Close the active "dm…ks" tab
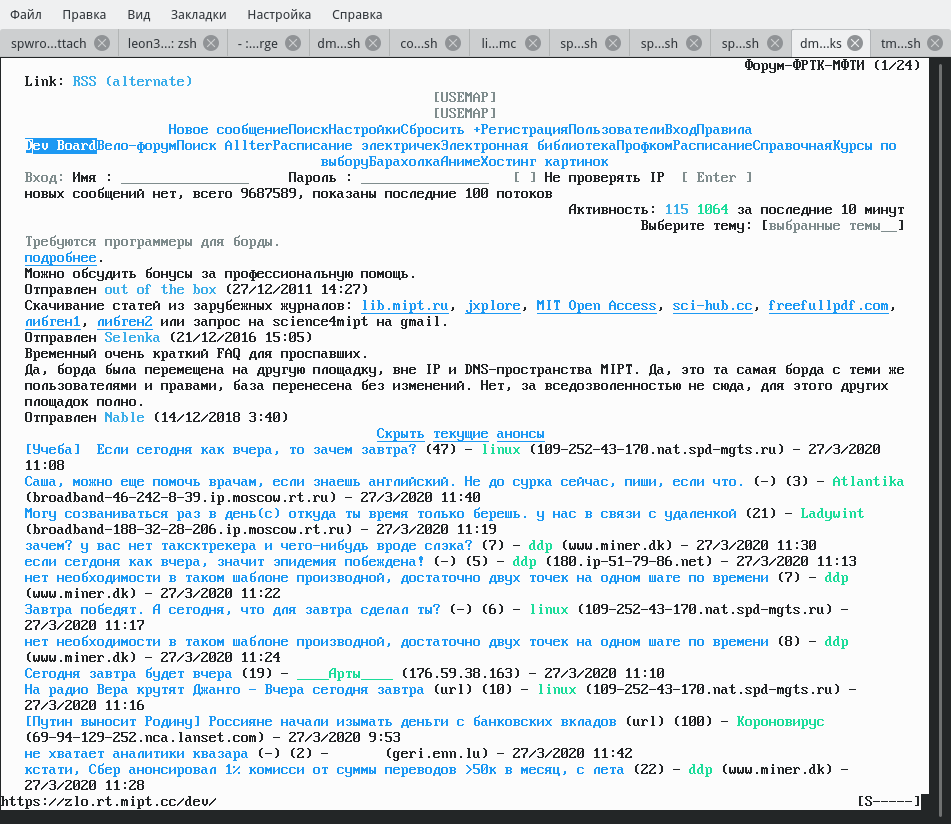The width and height of the screenshot is (951, 824). pyautogui.click(x=855, y=43)
